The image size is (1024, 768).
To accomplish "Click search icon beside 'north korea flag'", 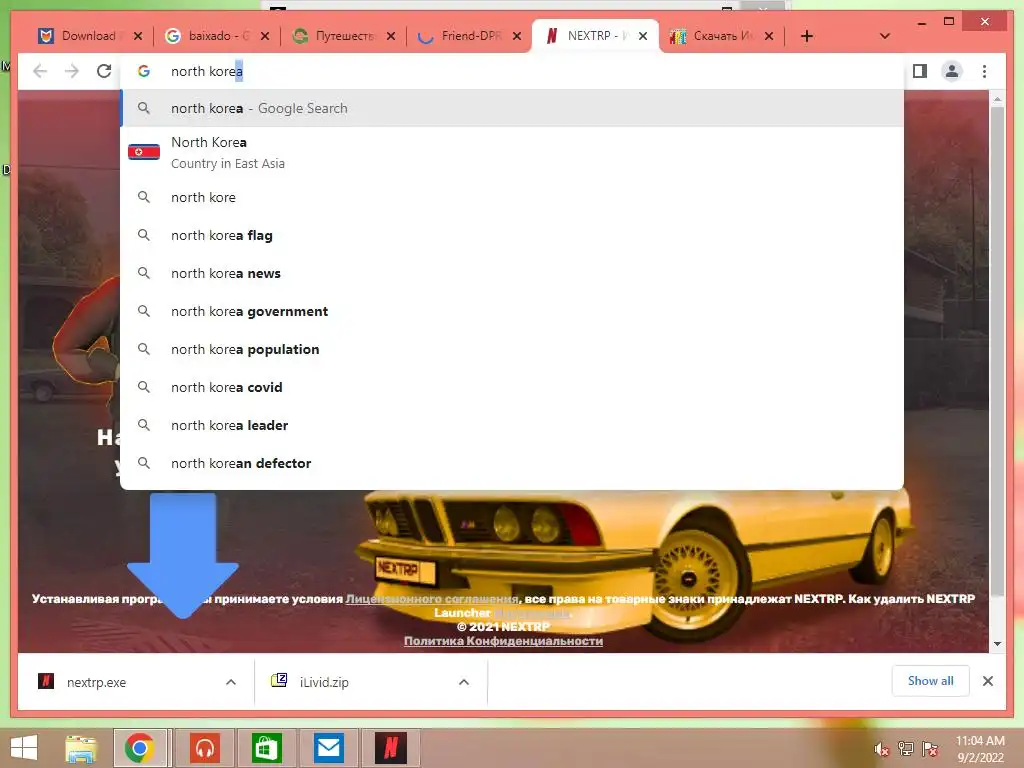I will 144,235.
